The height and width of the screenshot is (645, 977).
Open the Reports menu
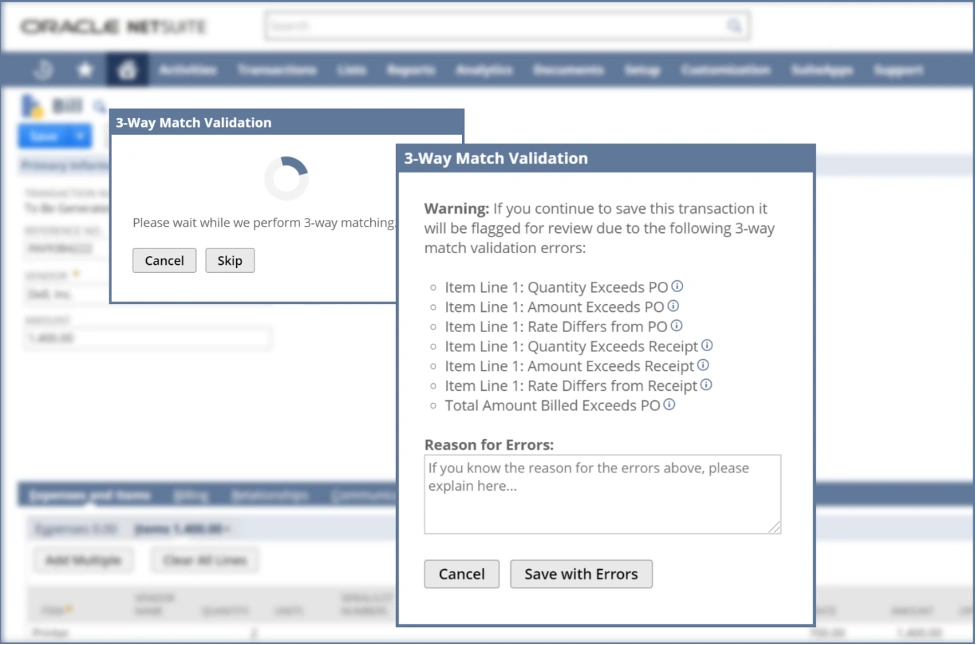(410, 70)
